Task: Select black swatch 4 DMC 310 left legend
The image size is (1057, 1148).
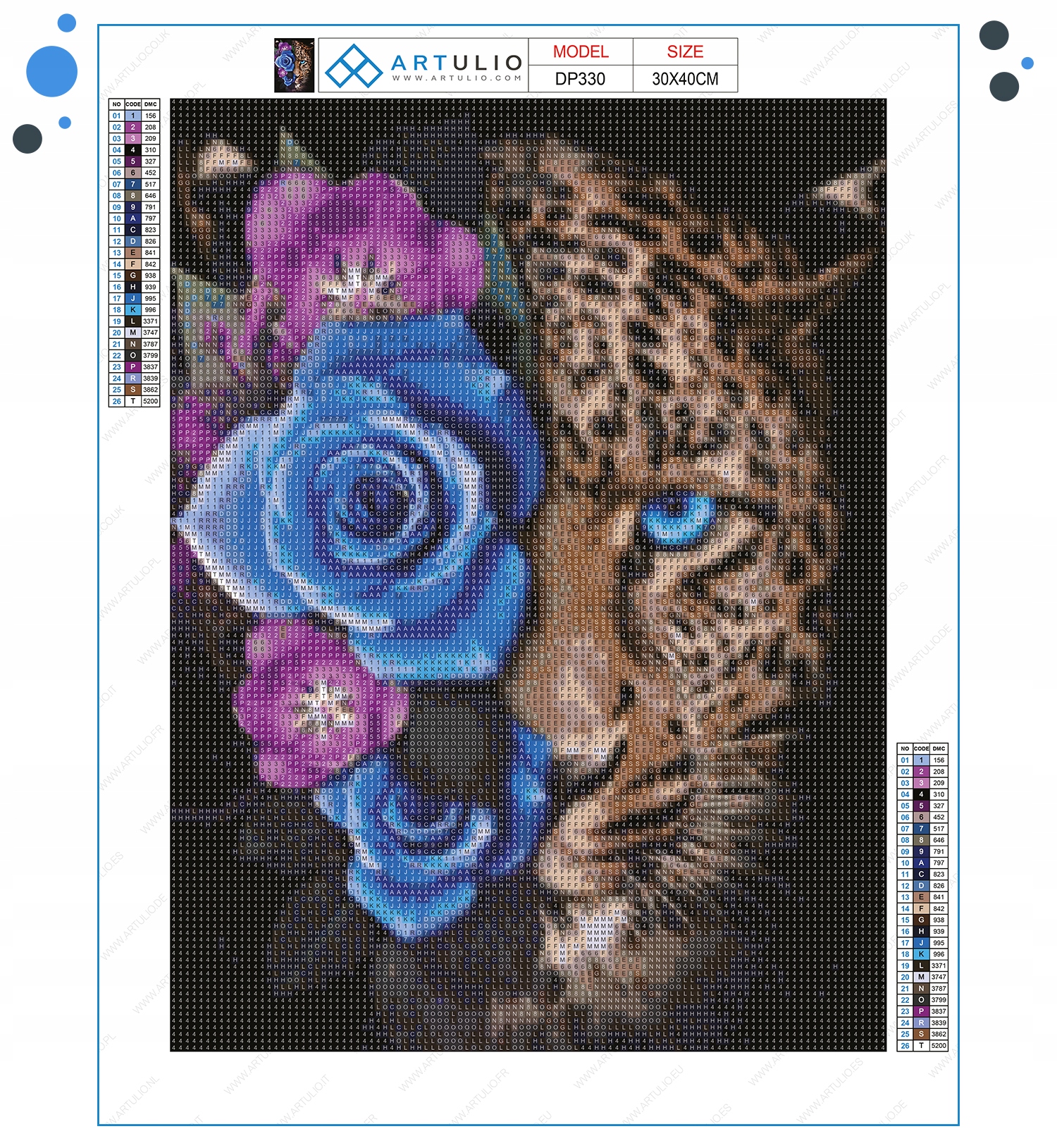Action: [132, 150]
